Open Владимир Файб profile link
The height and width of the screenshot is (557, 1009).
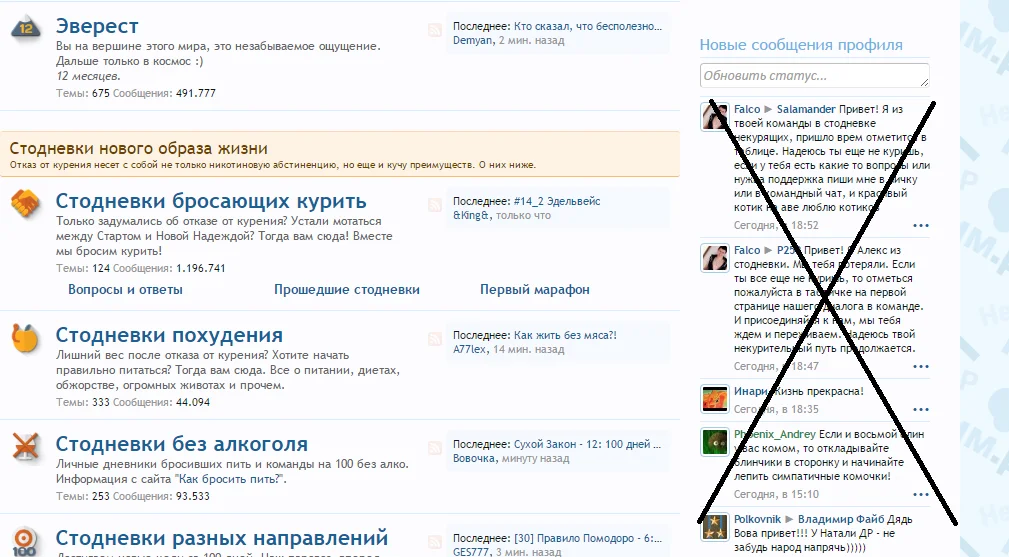tap(841, 519)
